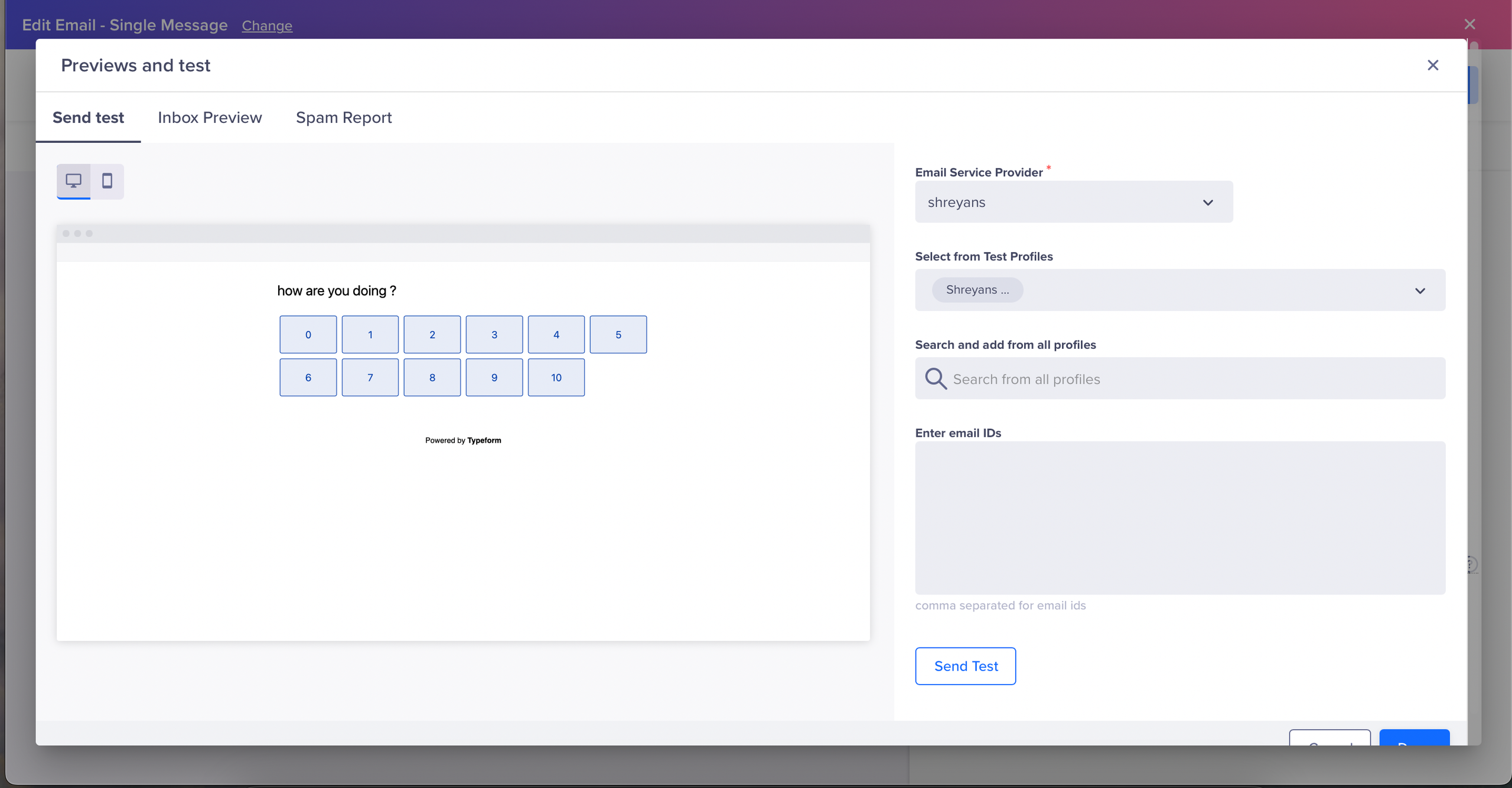Image resolution: width=1512 pixels, height=788 pixels.
Task: Open the Spam Report tab
Action: click(344, 117)
